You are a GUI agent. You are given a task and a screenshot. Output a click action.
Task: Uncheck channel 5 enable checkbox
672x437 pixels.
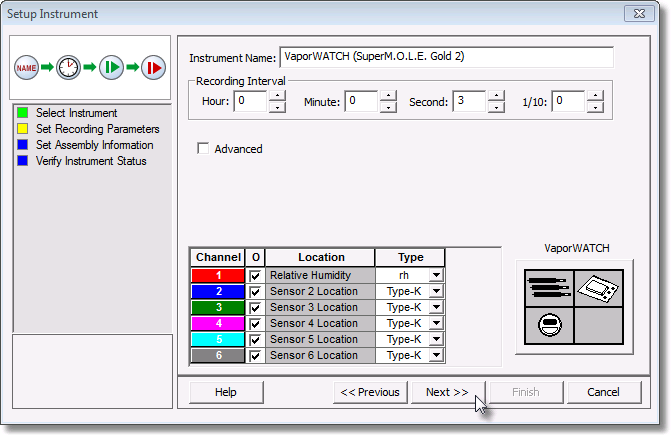(x=255, y=340)
